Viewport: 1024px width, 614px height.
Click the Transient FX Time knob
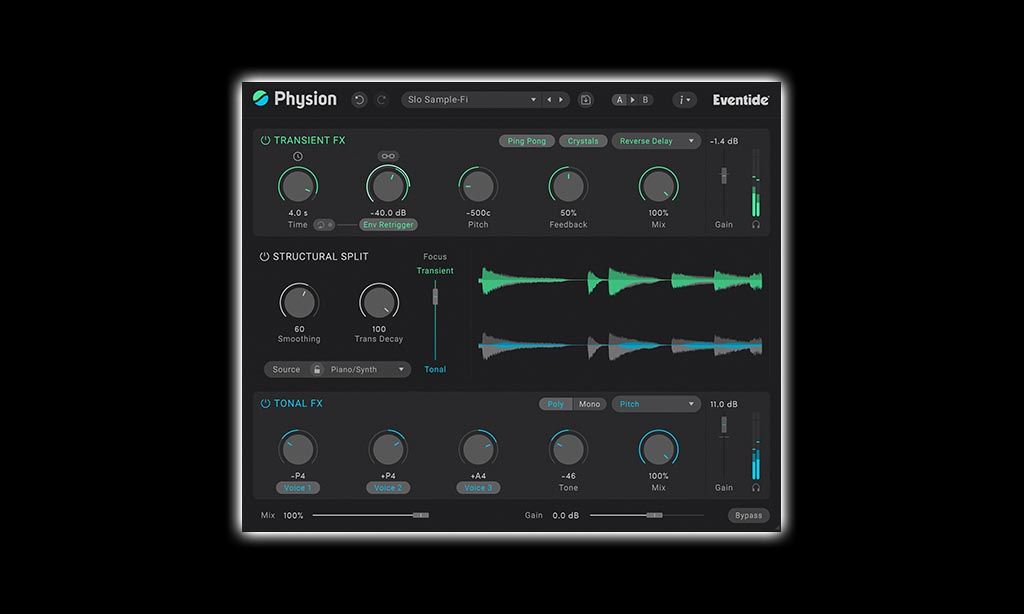298,186
